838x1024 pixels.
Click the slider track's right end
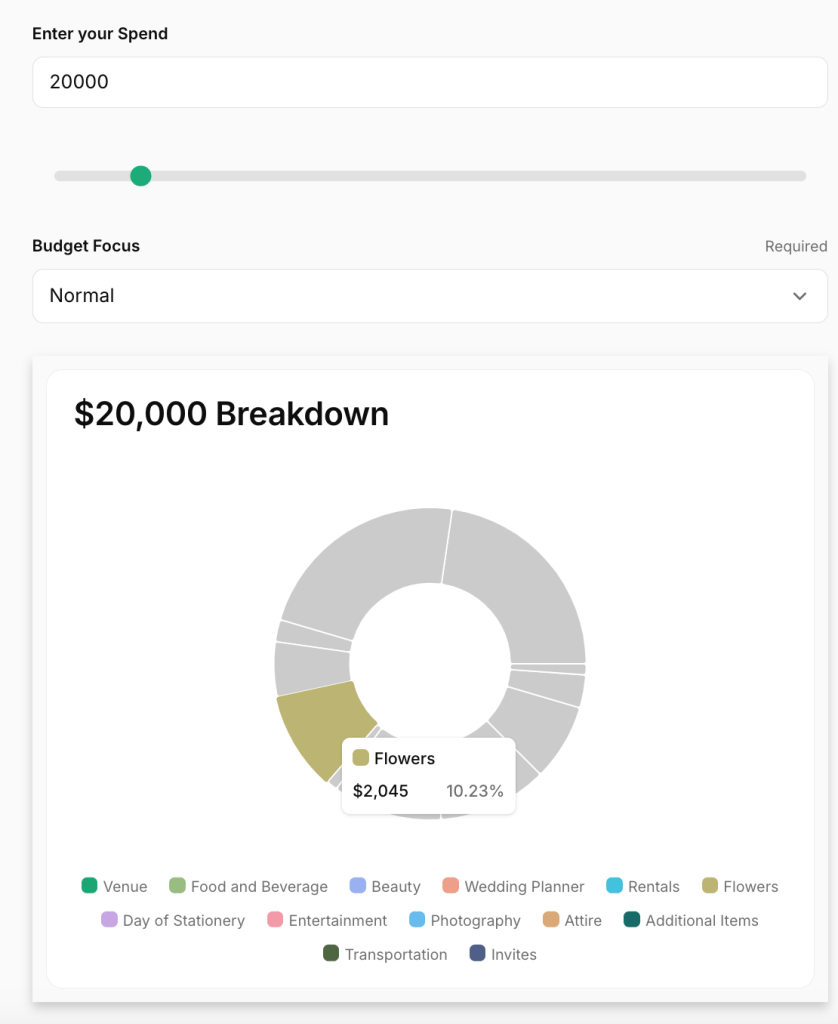tap(800, 176)
